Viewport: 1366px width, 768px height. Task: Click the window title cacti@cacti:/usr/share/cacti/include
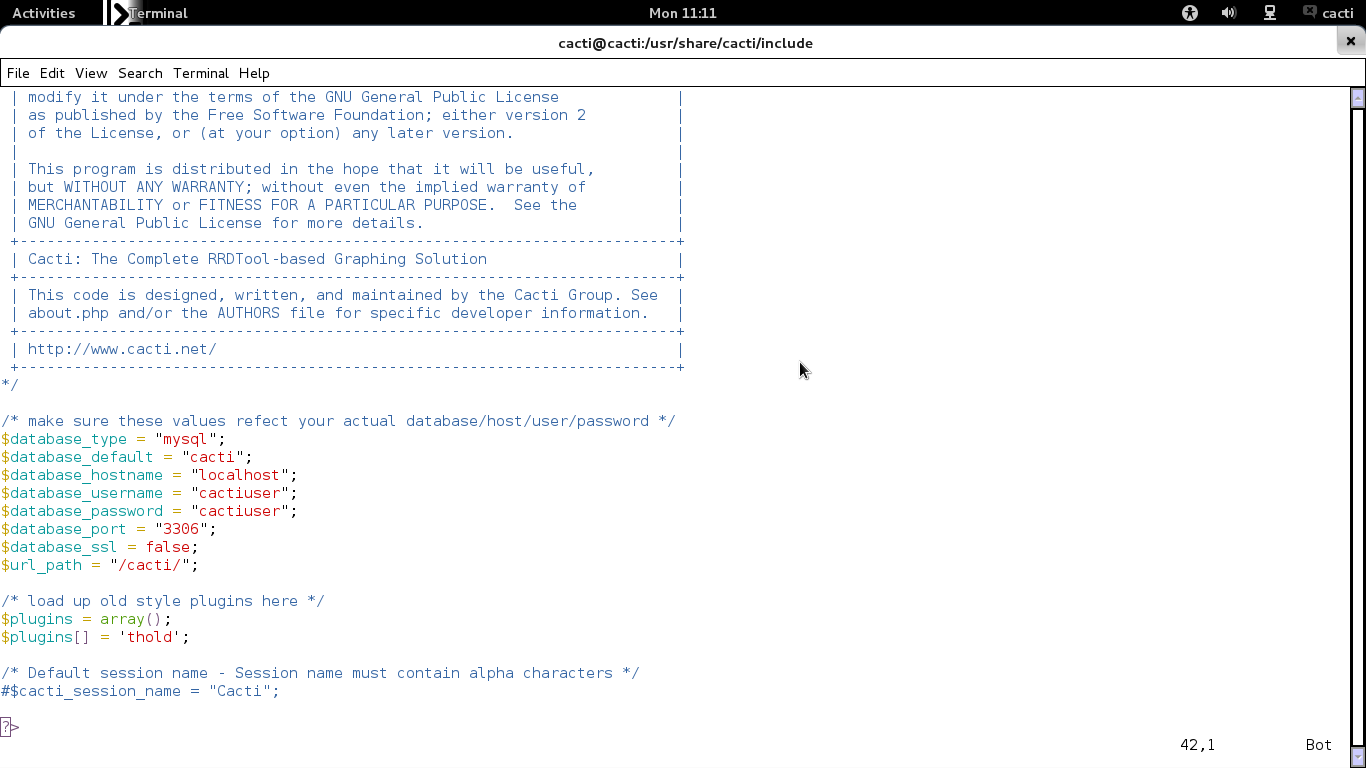click(x=685, y=43)
